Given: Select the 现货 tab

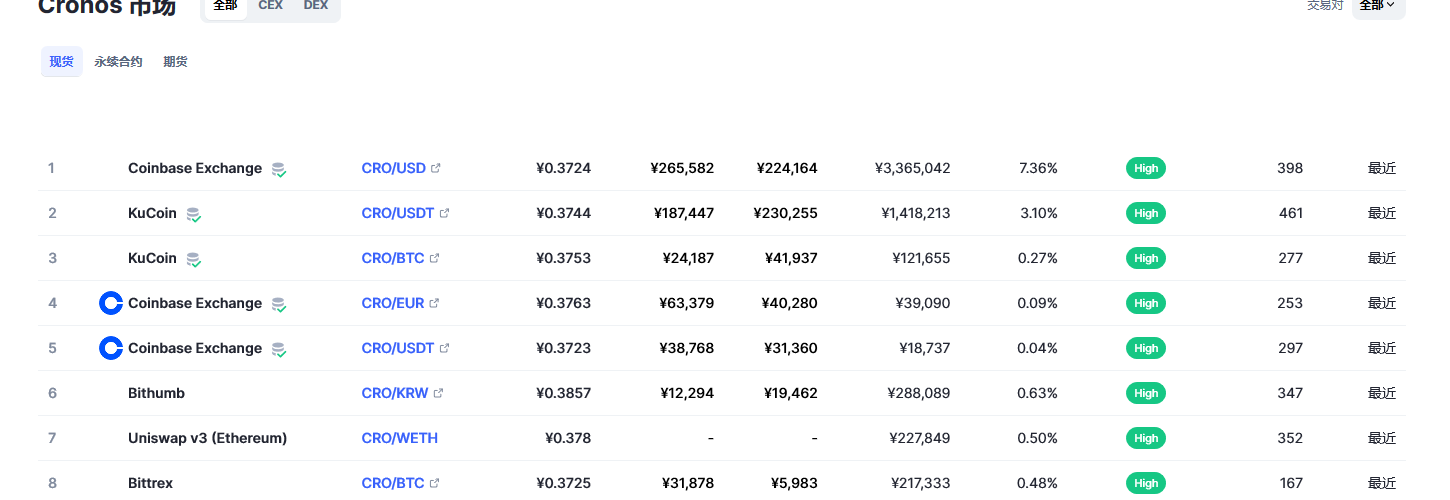Looking at the screenshot, I should click(62, 62).
